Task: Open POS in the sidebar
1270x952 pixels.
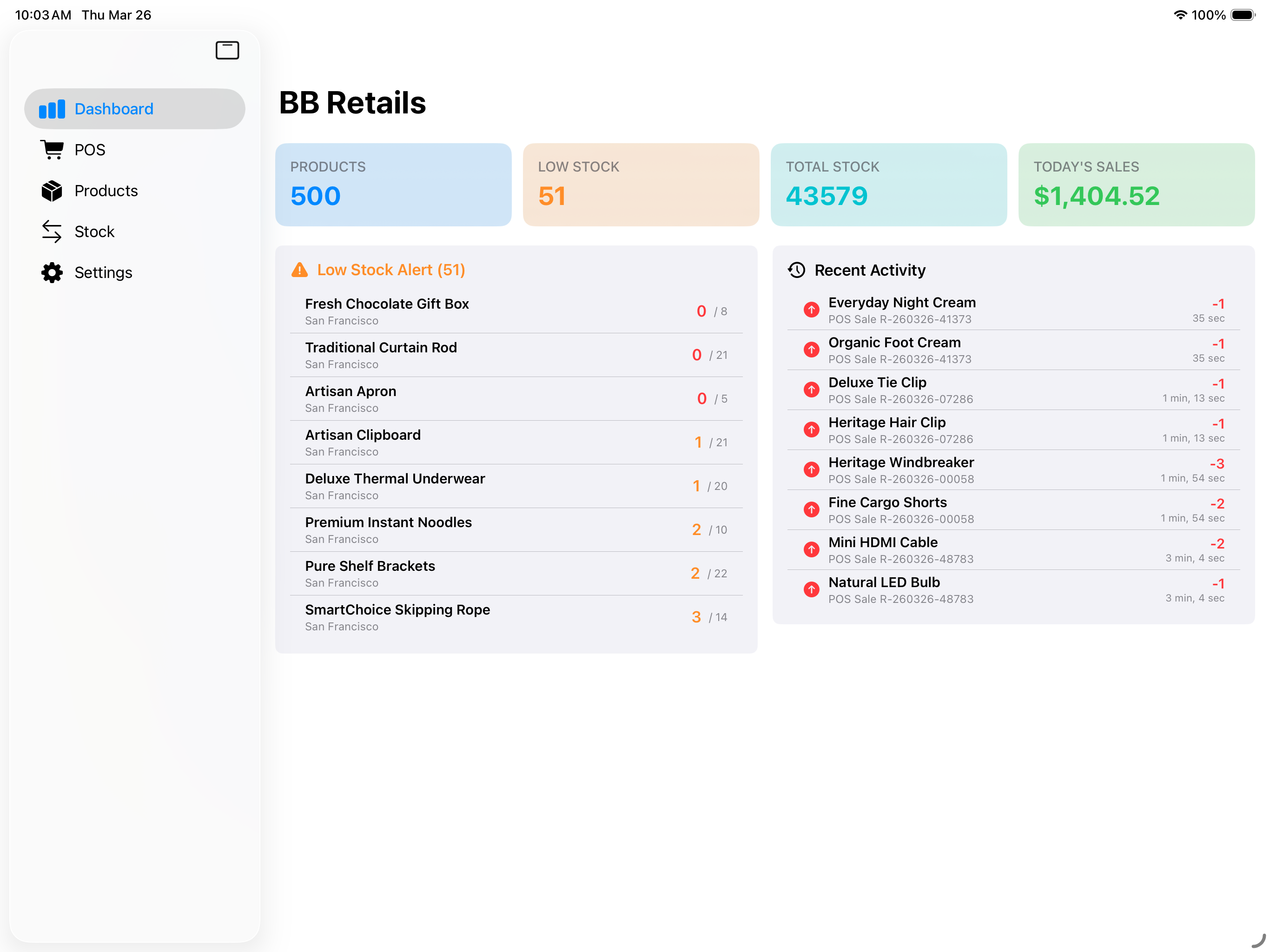Action: 134,150
